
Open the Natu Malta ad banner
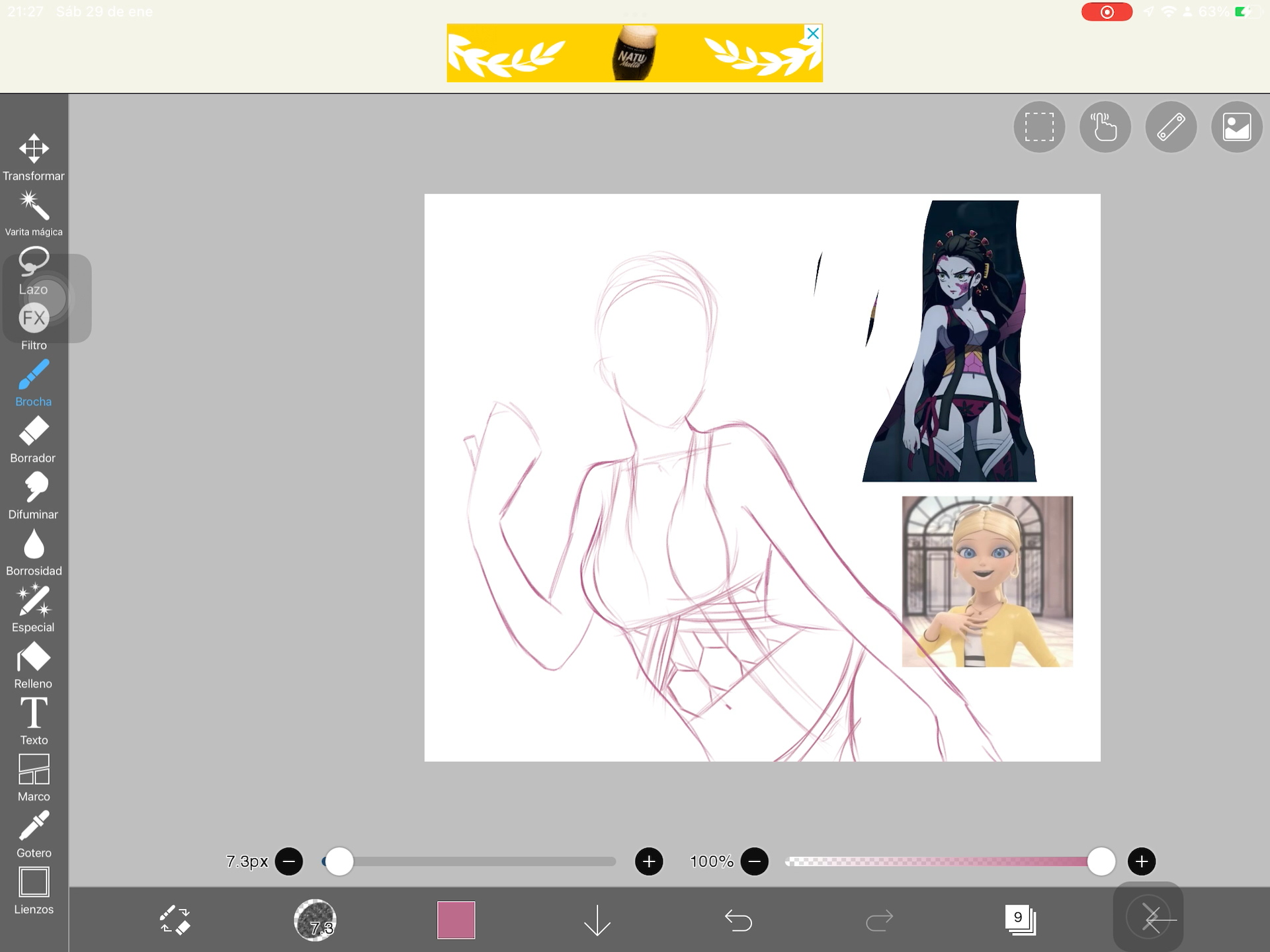click(x=634, y=53)
